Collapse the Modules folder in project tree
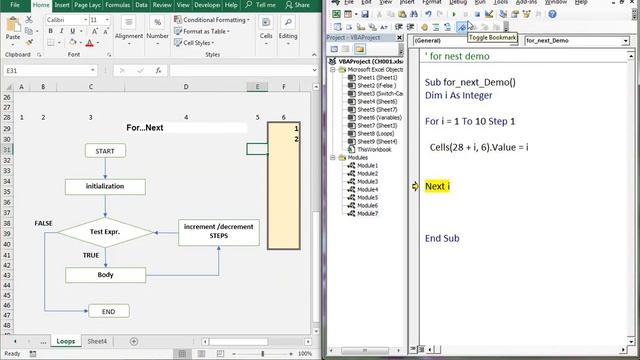The width and height of the screenshot is (640, 360). 333,158
